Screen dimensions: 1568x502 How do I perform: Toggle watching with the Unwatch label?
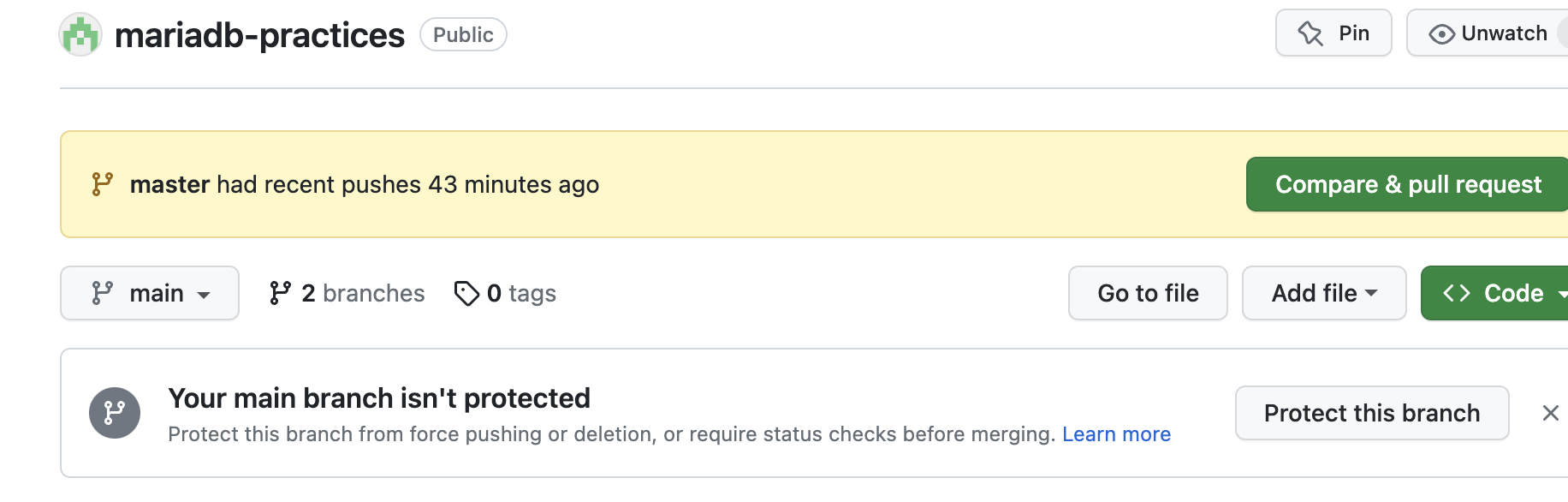[1504, 33]
